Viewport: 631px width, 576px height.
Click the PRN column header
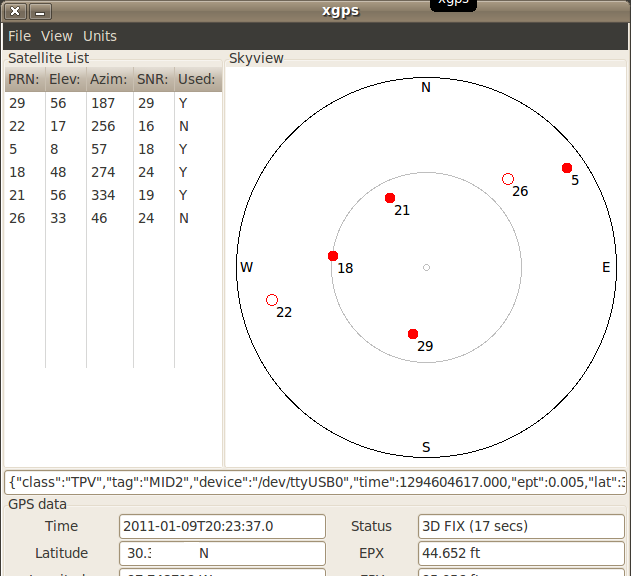[24, 79]
